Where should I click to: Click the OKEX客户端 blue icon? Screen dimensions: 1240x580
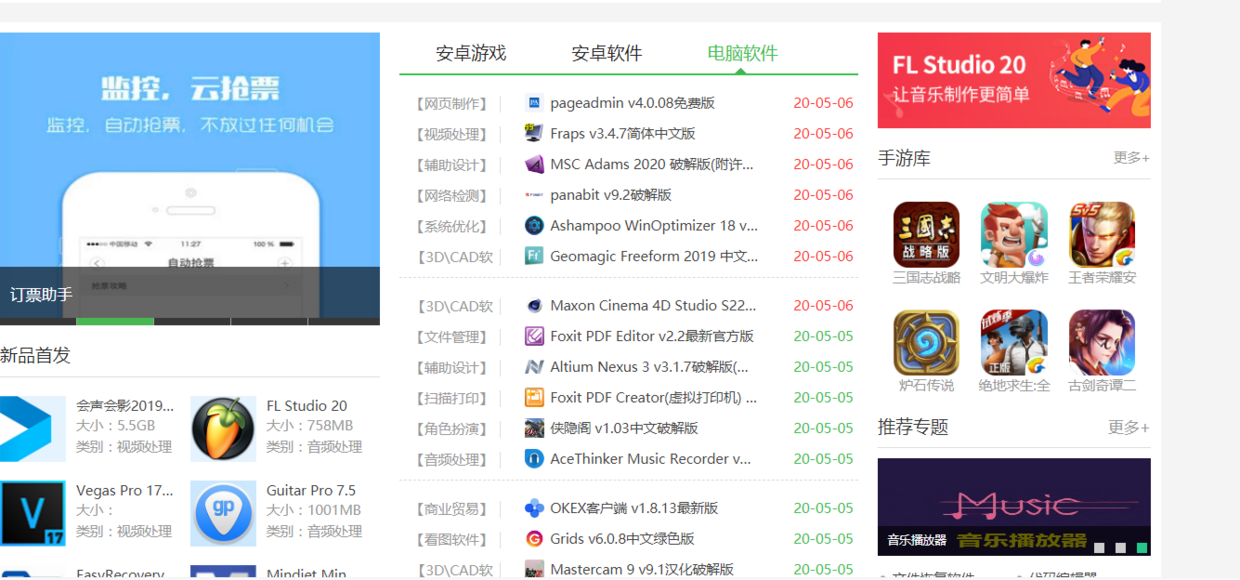pos(534,508)
